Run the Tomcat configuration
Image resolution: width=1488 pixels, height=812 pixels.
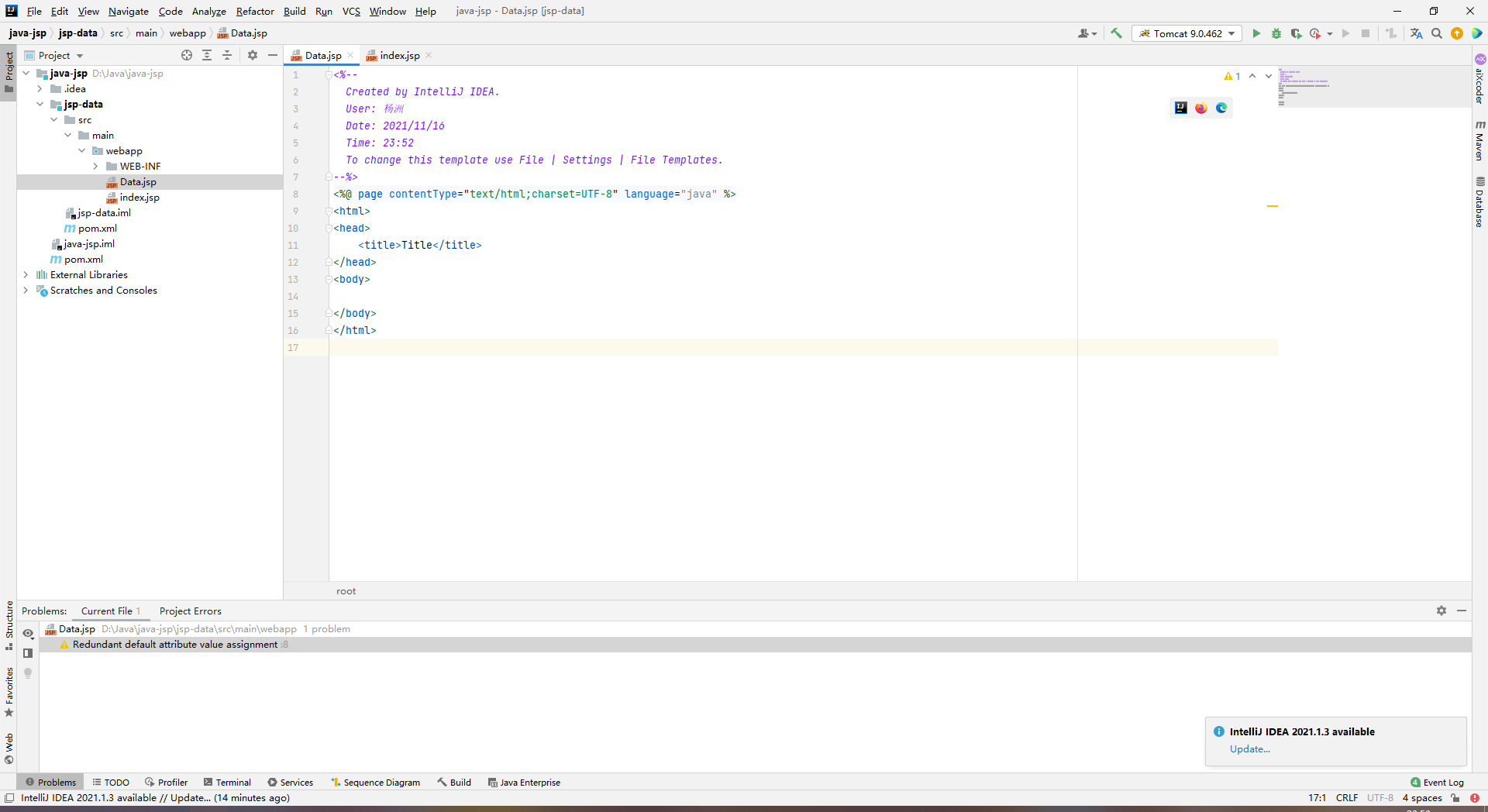coord(1256,33)
